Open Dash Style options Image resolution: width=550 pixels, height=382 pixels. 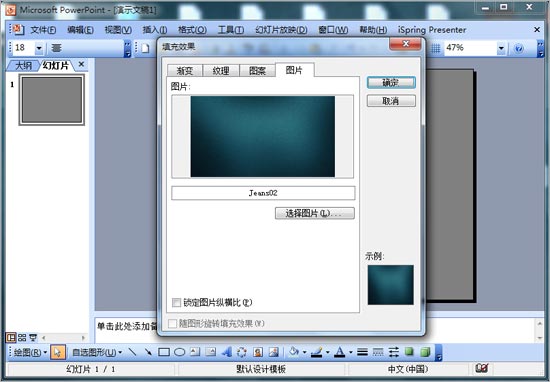(378, 351)
